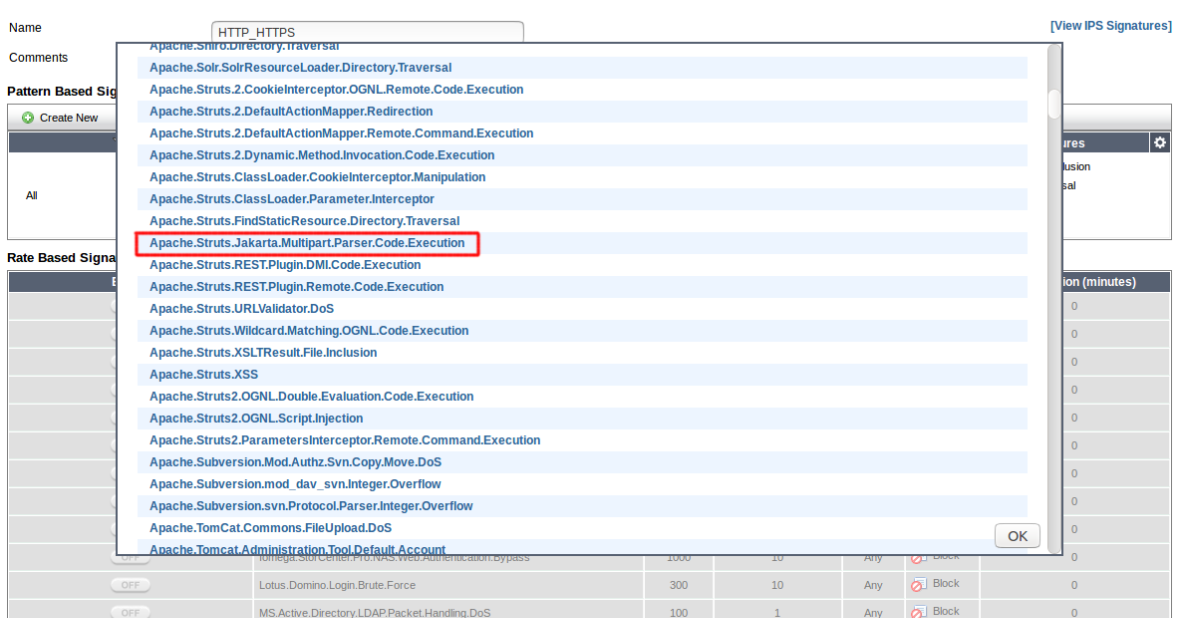
Task: Select Apache.Struts.Jakarta.Multipart.Parser.Code.Execution
Action: click(x=307, y=242)
